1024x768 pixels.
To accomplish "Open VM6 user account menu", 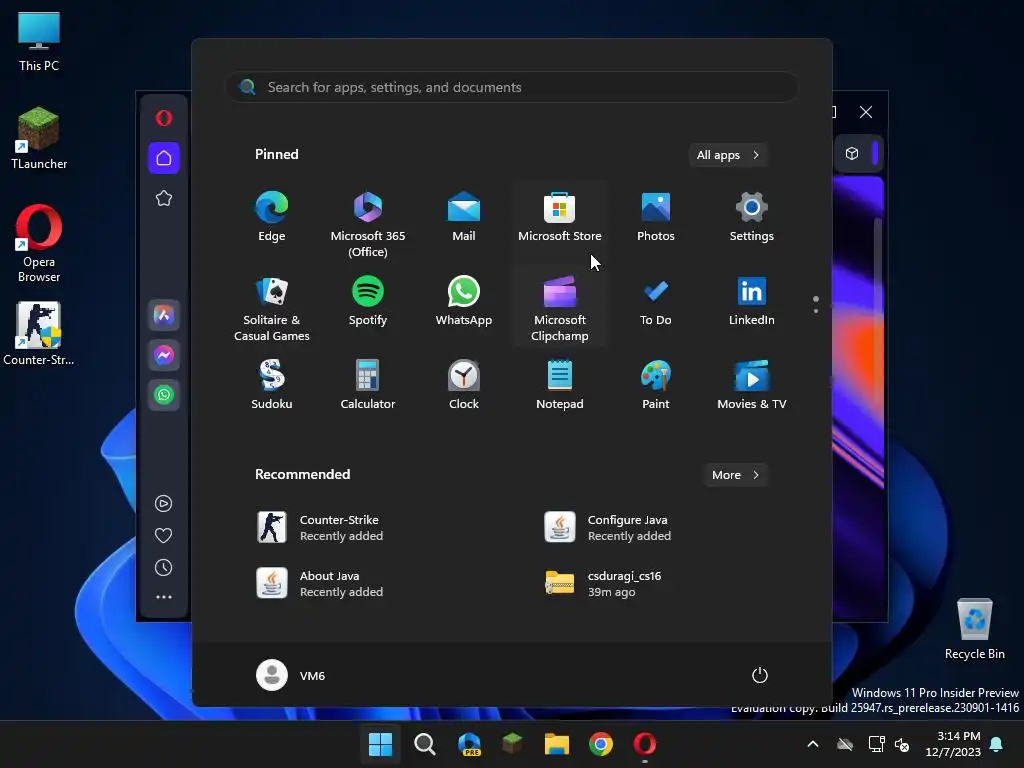I will [x=291, y=675].
